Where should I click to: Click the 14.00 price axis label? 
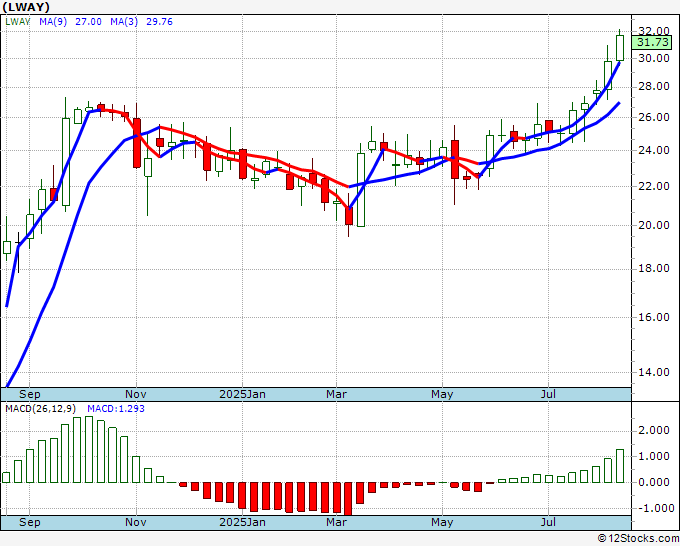(654, 372)
